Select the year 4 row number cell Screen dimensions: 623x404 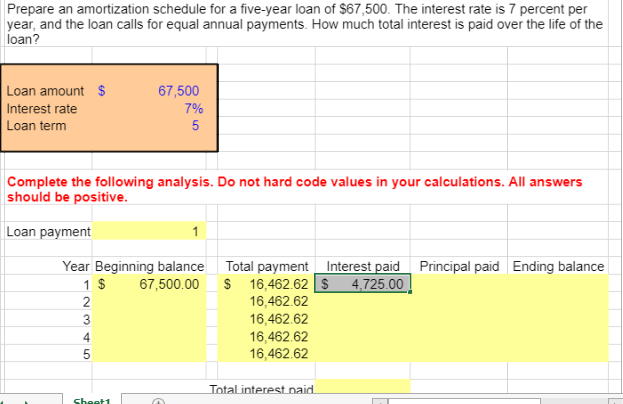[x=48, y=336]
